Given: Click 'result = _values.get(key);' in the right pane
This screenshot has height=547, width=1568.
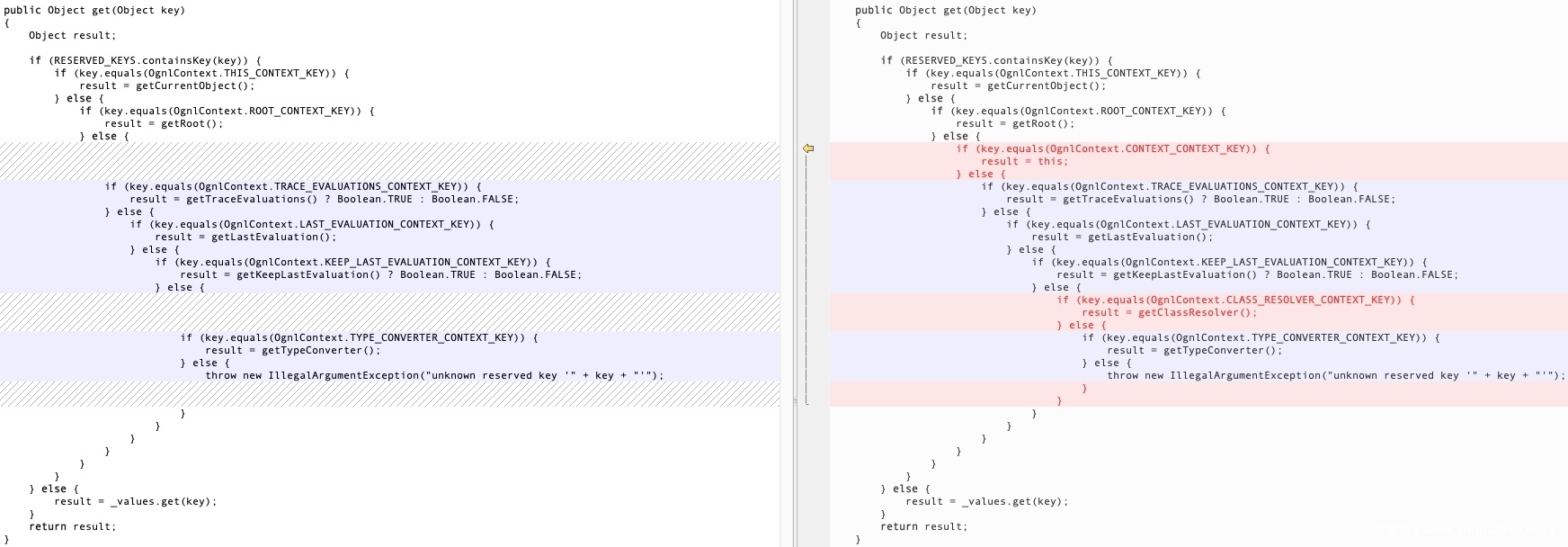Looking at the screenshot, I should (986, 502).
